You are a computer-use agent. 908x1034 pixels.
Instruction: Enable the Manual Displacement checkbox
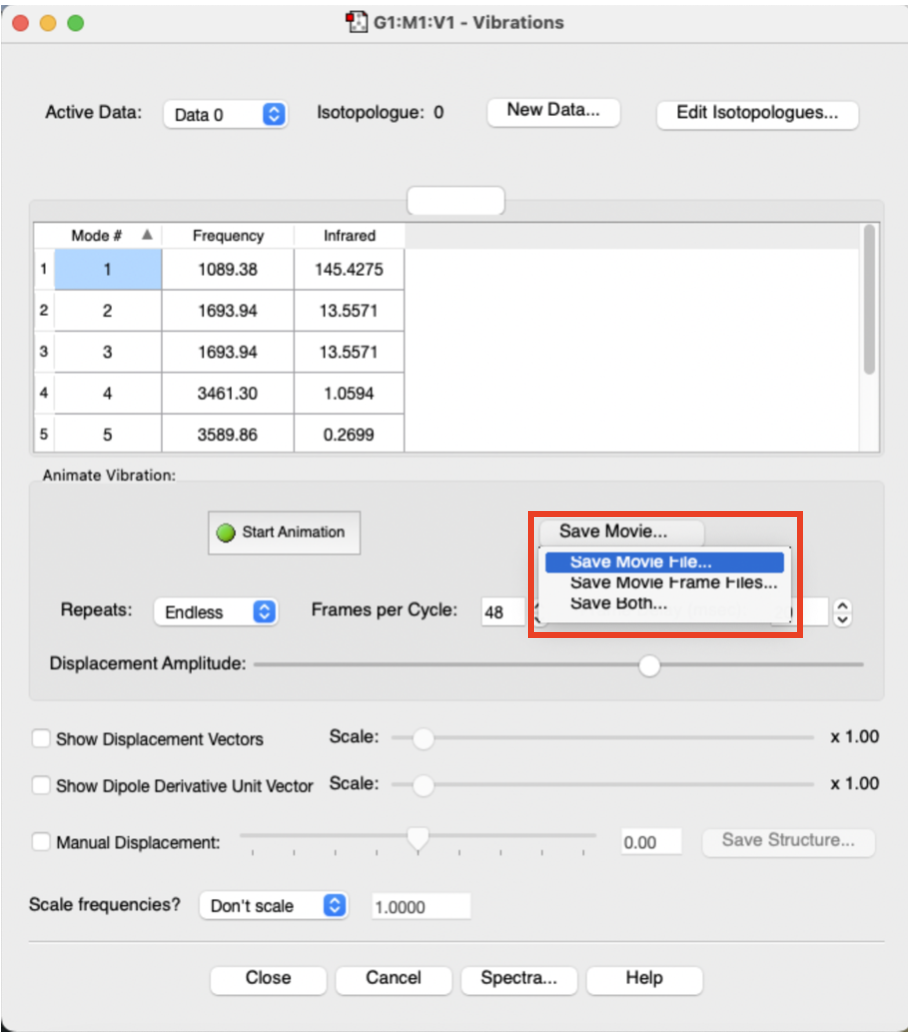[x=41, y=843]
